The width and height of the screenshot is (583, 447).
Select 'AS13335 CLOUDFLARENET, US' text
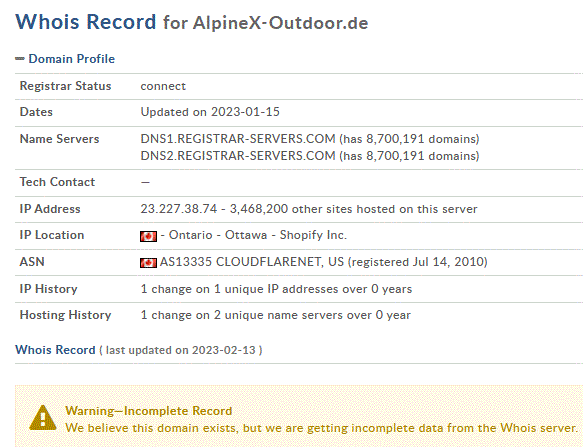click(x=252, y=262)
